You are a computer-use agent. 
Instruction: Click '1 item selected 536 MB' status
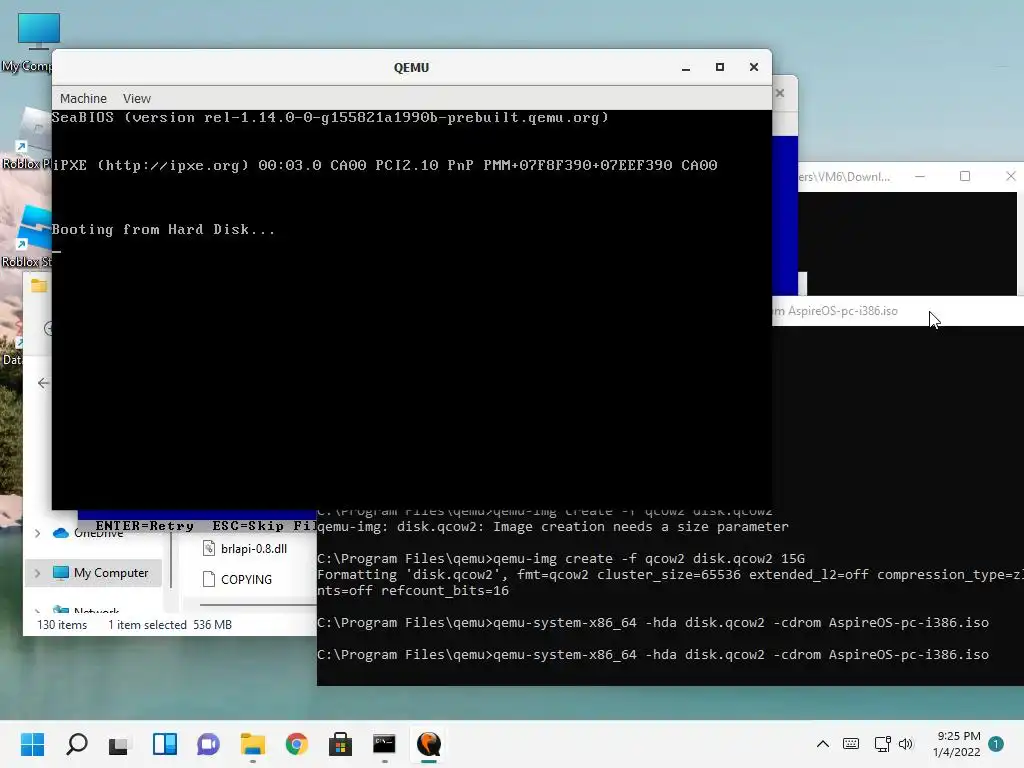click(170, 624)
